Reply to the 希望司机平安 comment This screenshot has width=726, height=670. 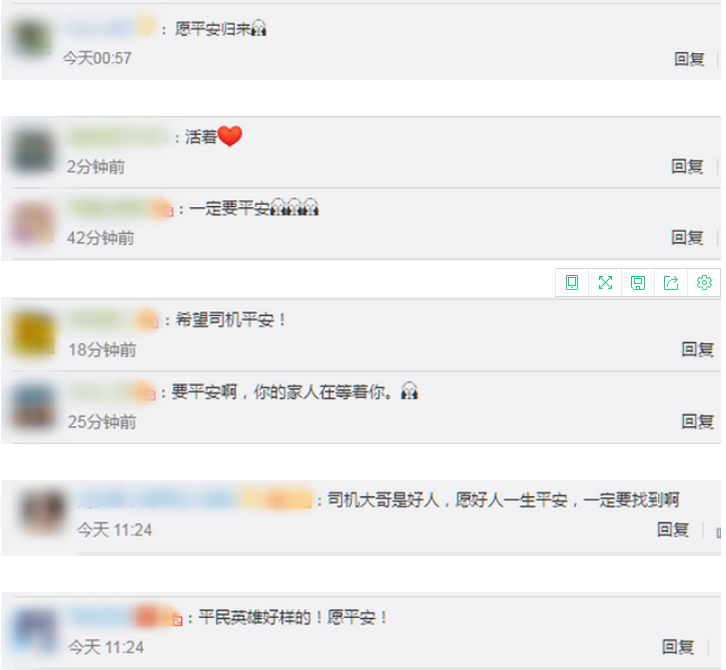(x=698, y=349)
